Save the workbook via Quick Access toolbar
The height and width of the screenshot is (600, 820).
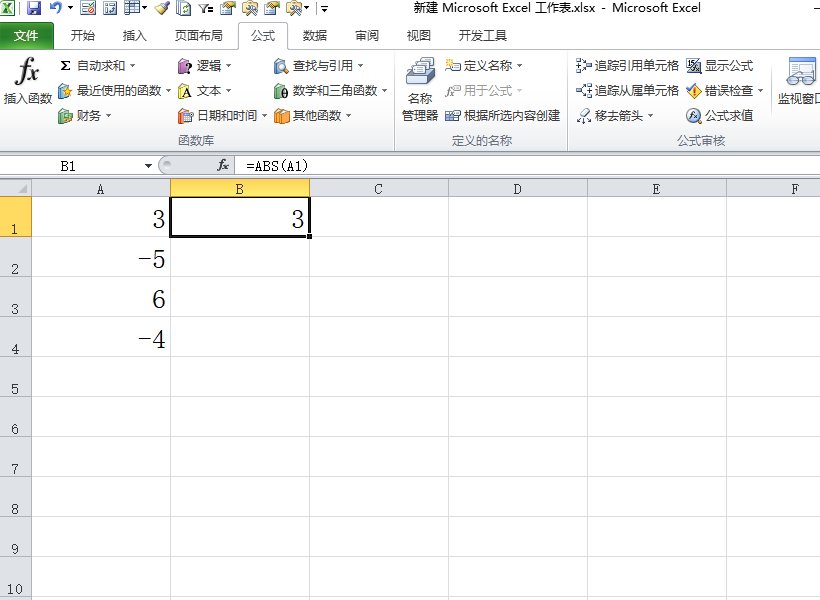point(34,8)
